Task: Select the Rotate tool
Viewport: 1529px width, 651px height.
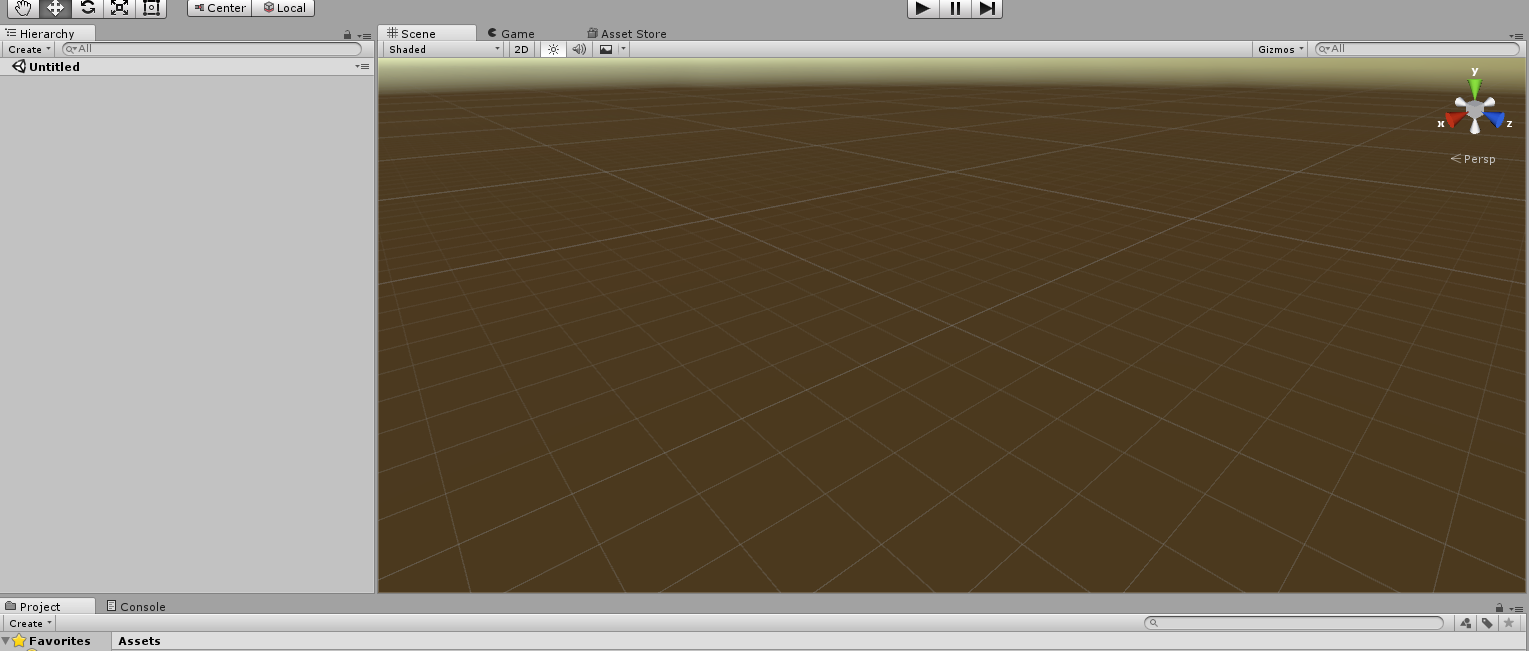Action: (87, 8)
